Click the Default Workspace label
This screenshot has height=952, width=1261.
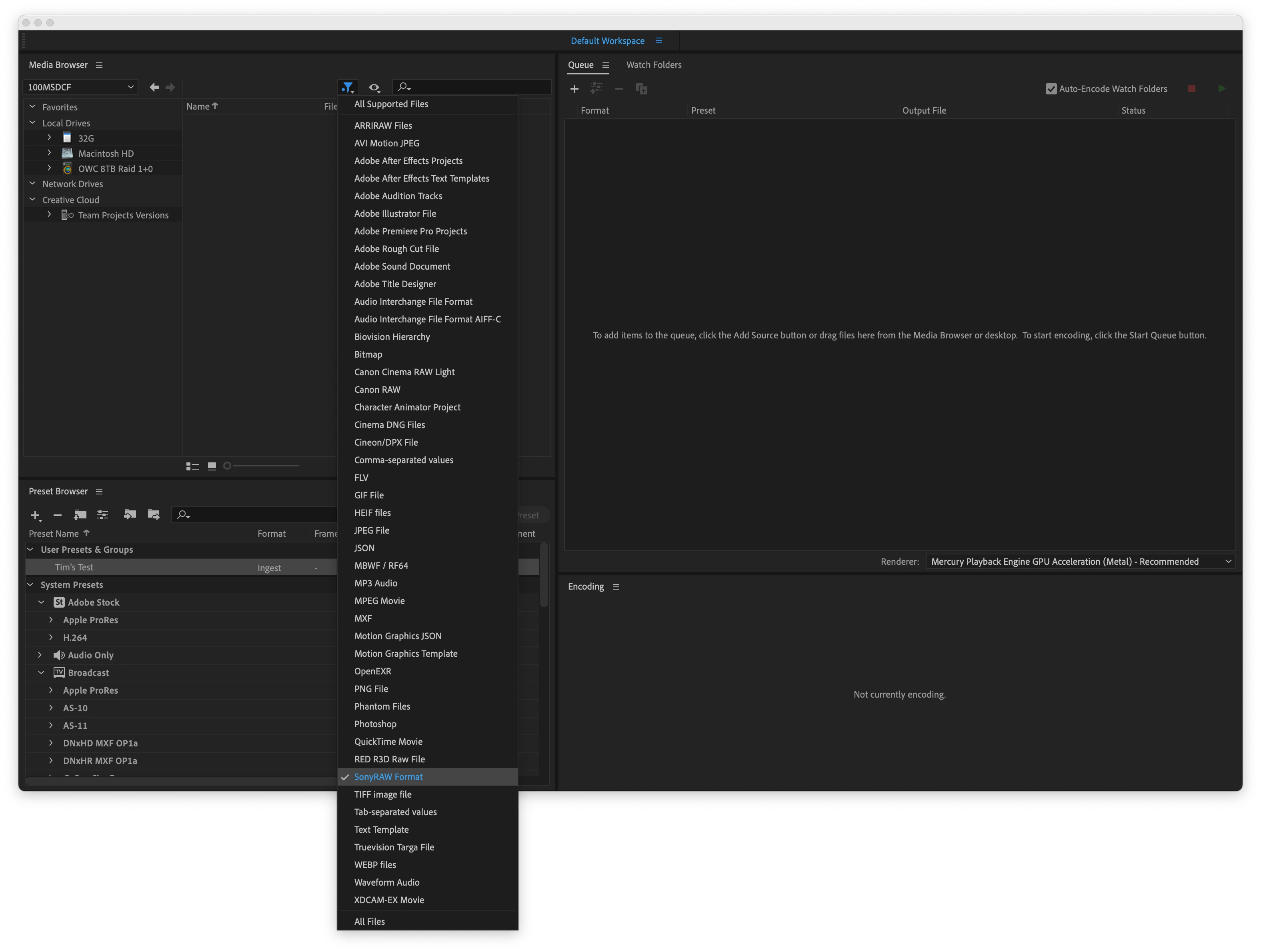coord(607,41)
